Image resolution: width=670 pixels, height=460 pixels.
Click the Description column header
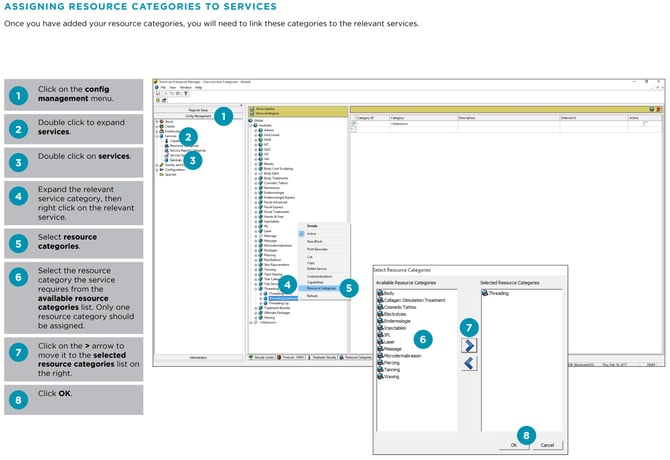508,117
